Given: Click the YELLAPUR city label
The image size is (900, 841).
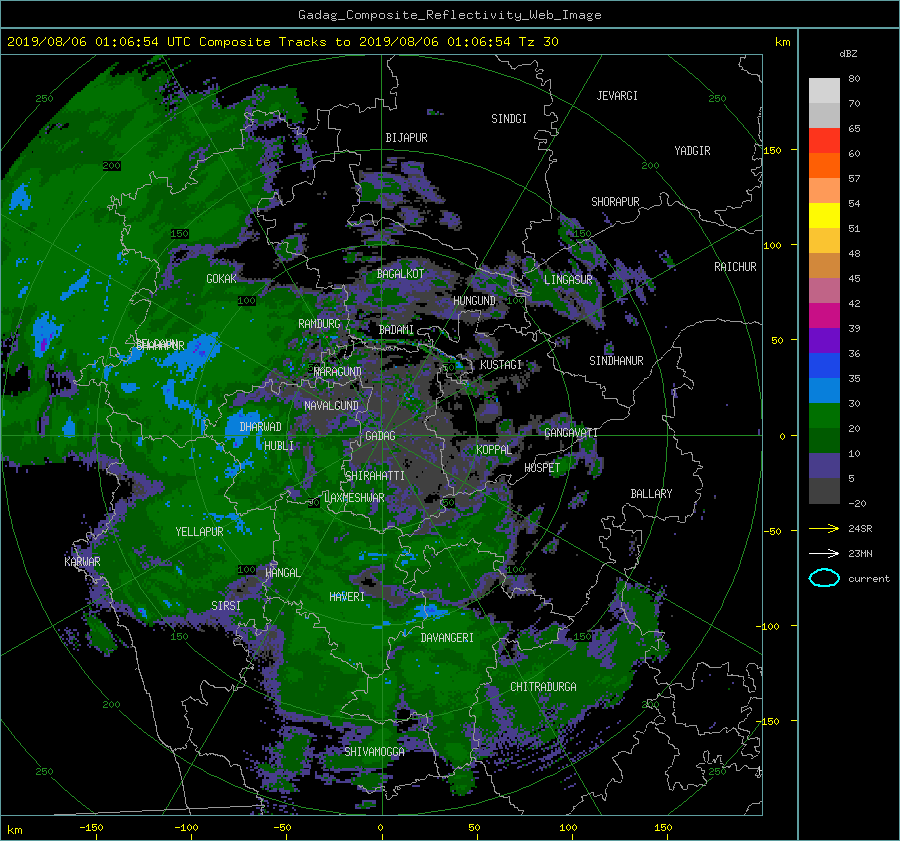Looking at the screenshot, I should (x=199, y=532).
